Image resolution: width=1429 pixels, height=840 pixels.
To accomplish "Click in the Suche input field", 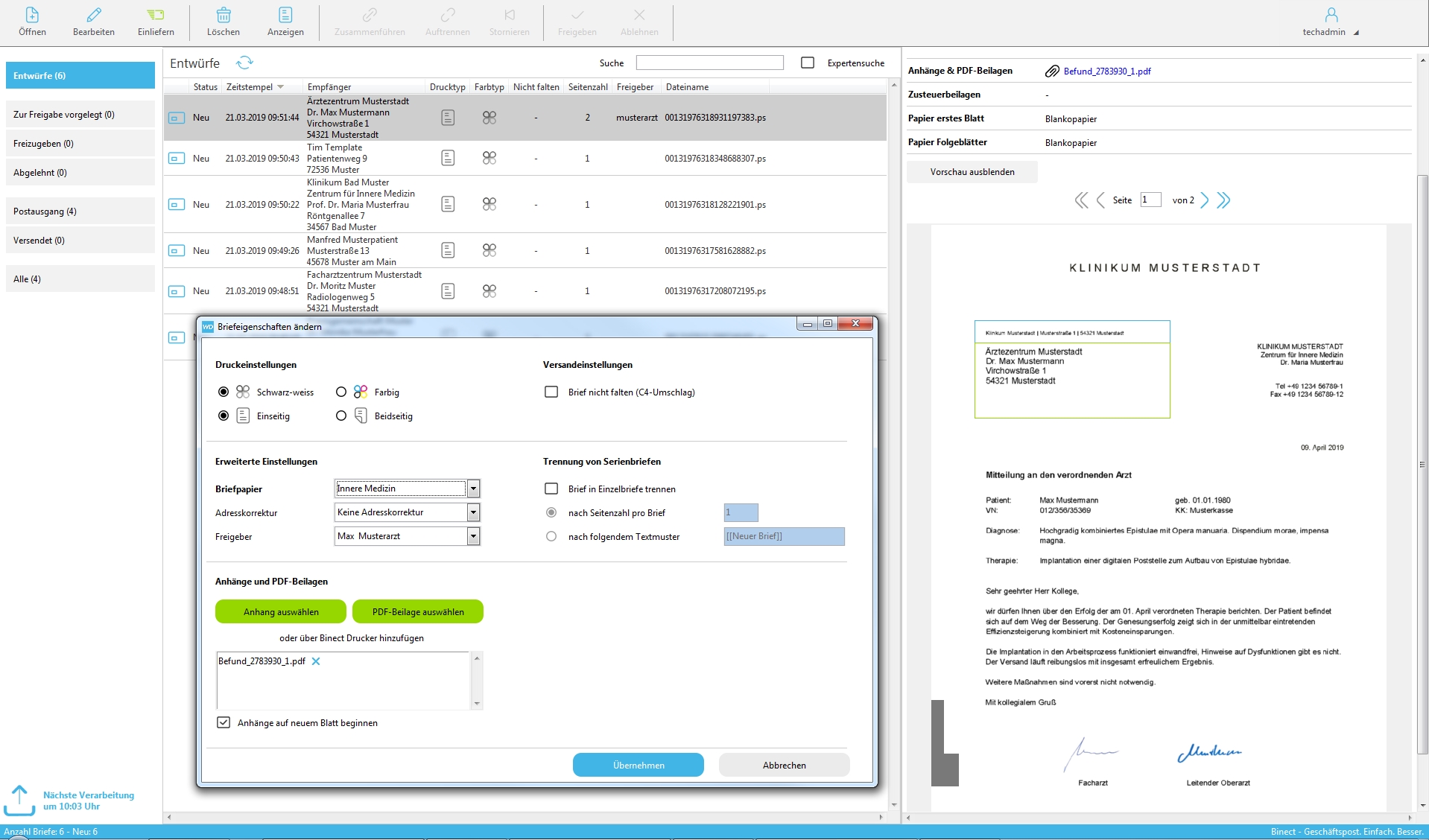I will 709,63.
